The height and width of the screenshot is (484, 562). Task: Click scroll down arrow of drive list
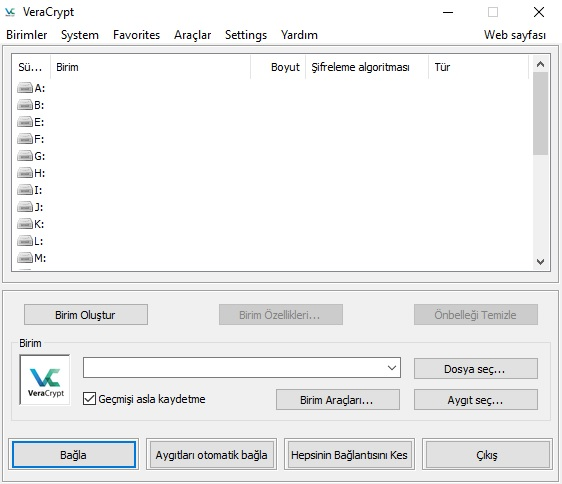click(x=540, y=262)
